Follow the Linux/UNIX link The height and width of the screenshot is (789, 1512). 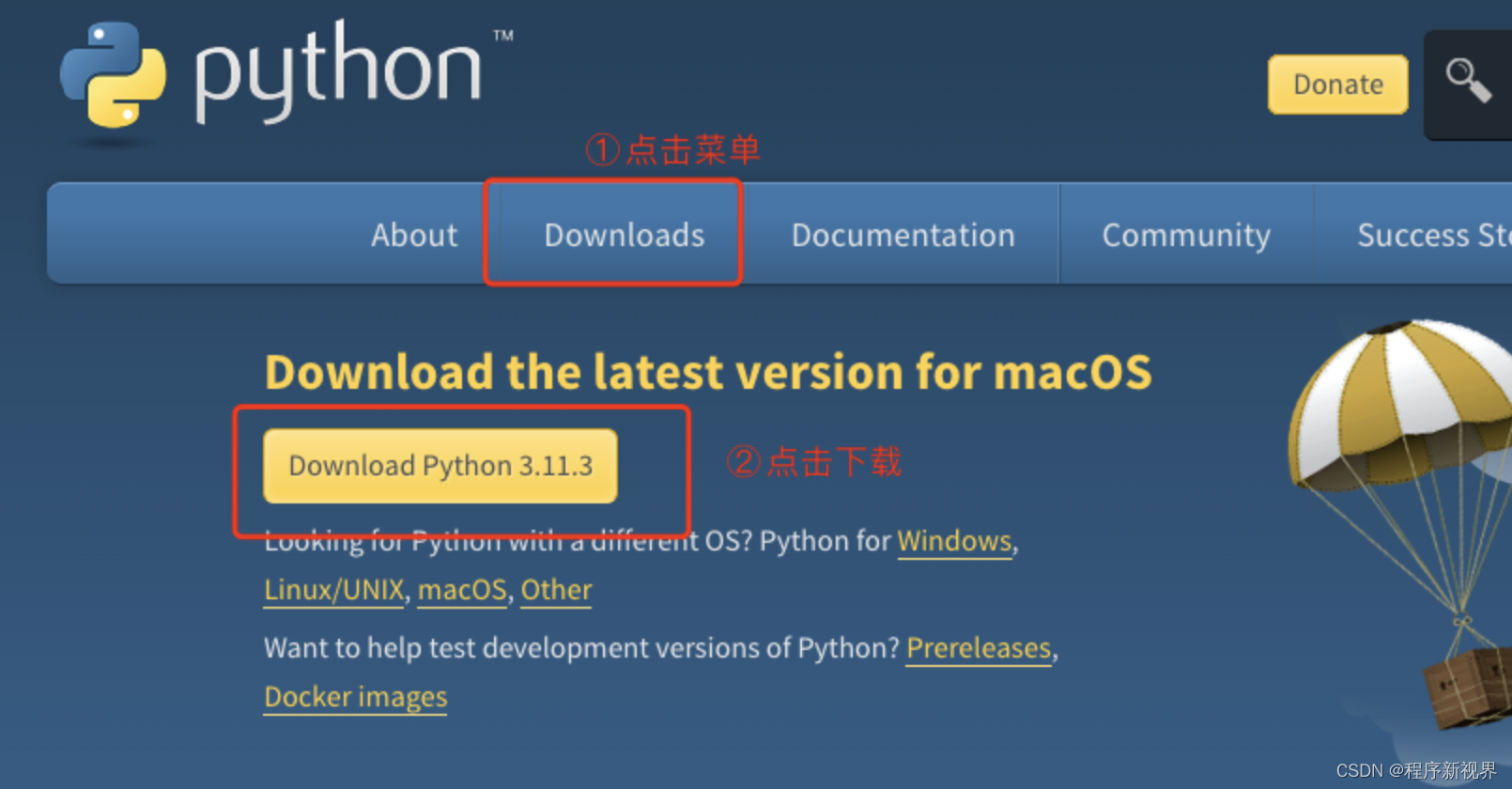coord(334,591)
